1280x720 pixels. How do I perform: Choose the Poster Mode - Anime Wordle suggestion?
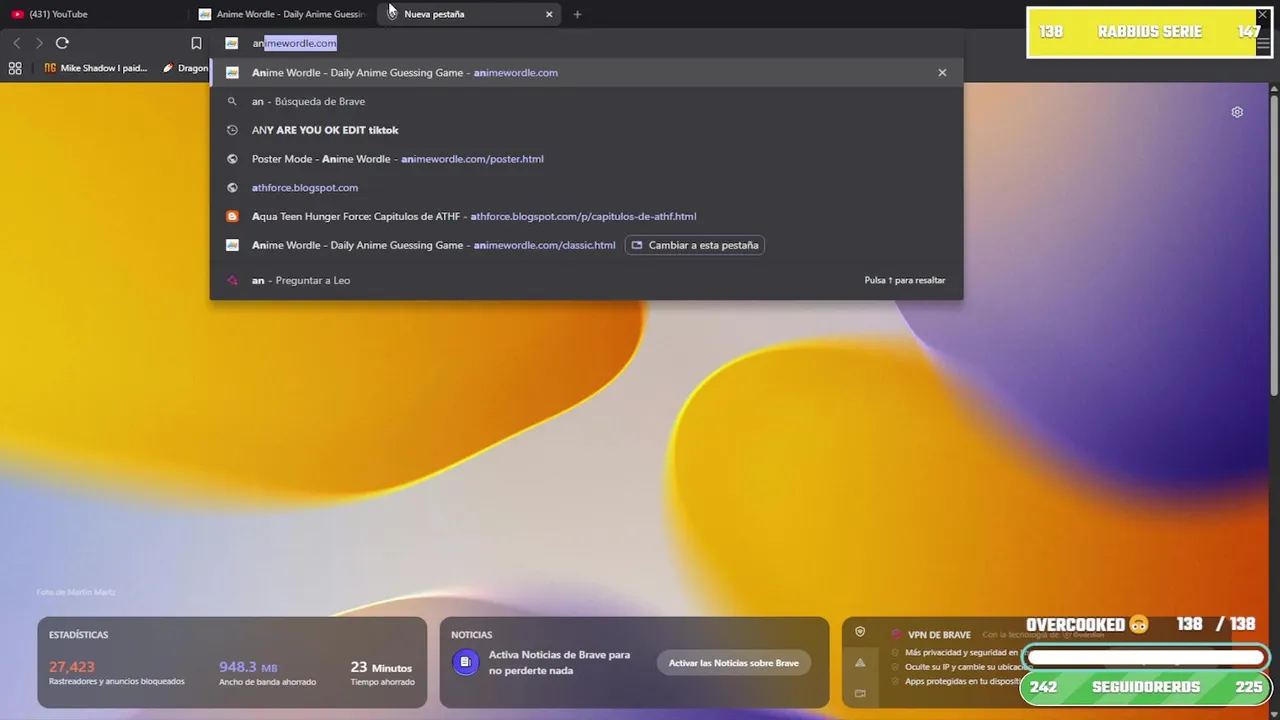coord(586,159)
